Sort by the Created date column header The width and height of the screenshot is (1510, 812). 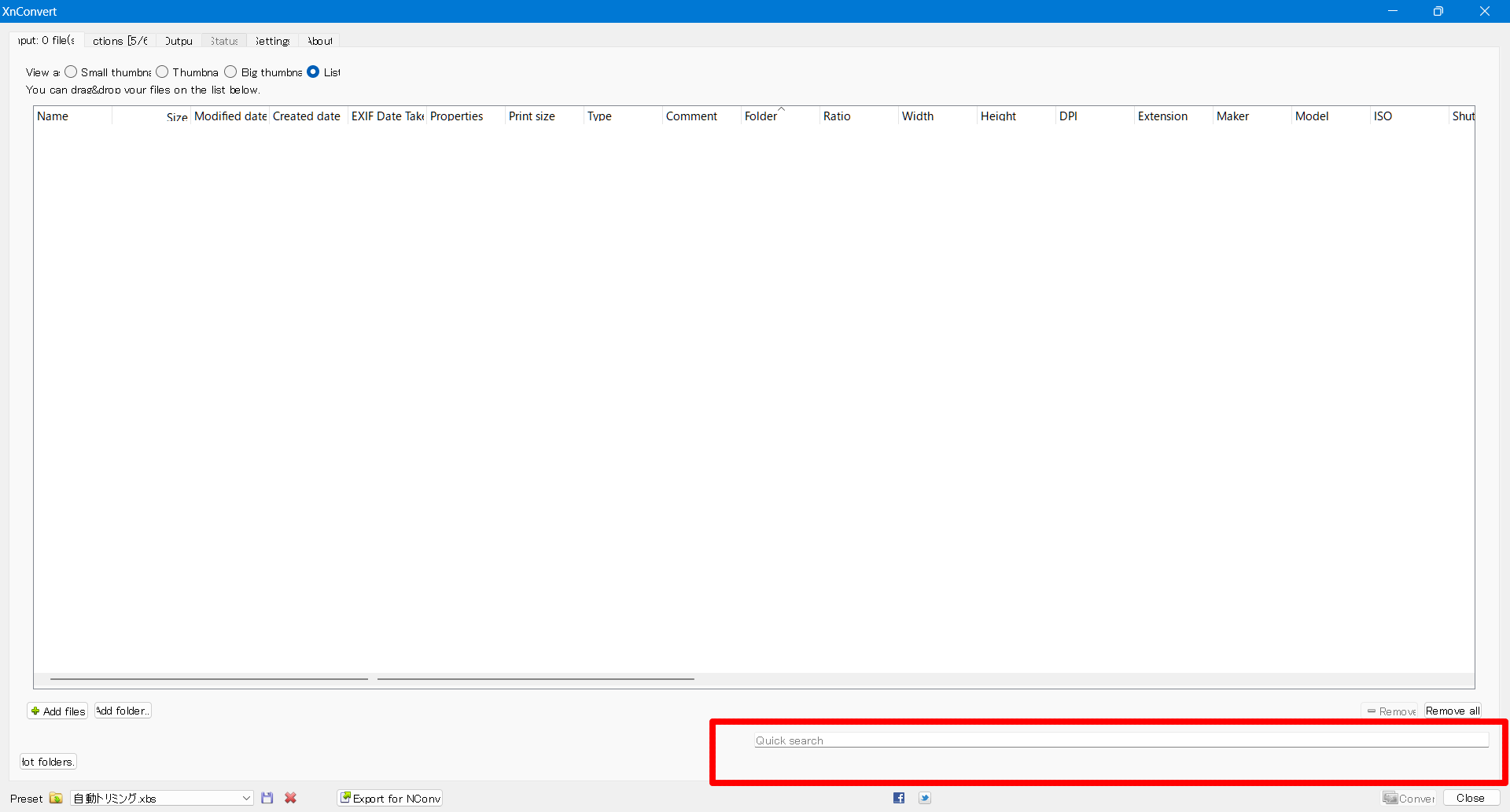tap(309, 116)
